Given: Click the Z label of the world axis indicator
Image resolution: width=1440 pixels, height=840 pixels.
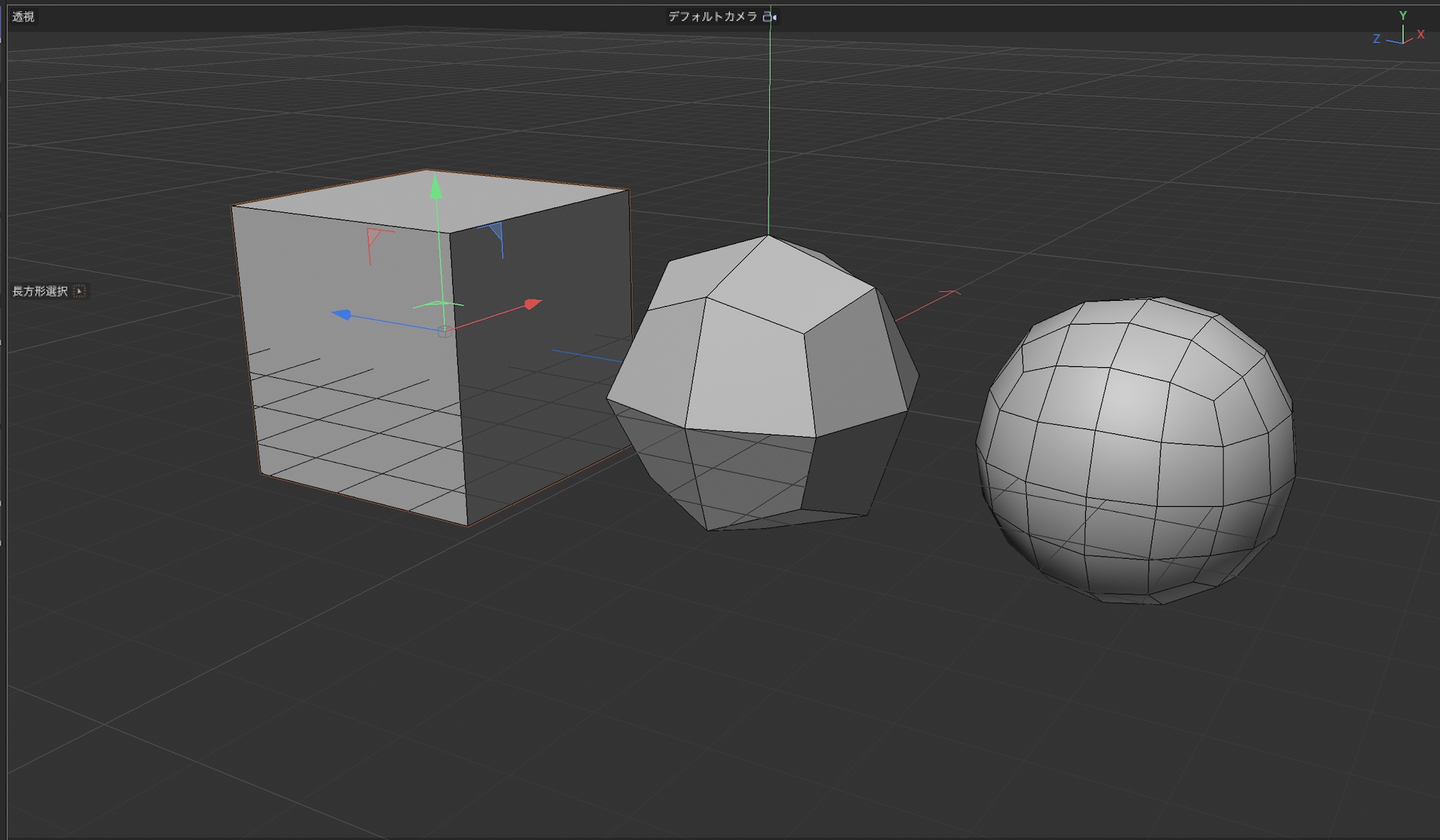Looking at the screenshot, I should pos(1376,39).
